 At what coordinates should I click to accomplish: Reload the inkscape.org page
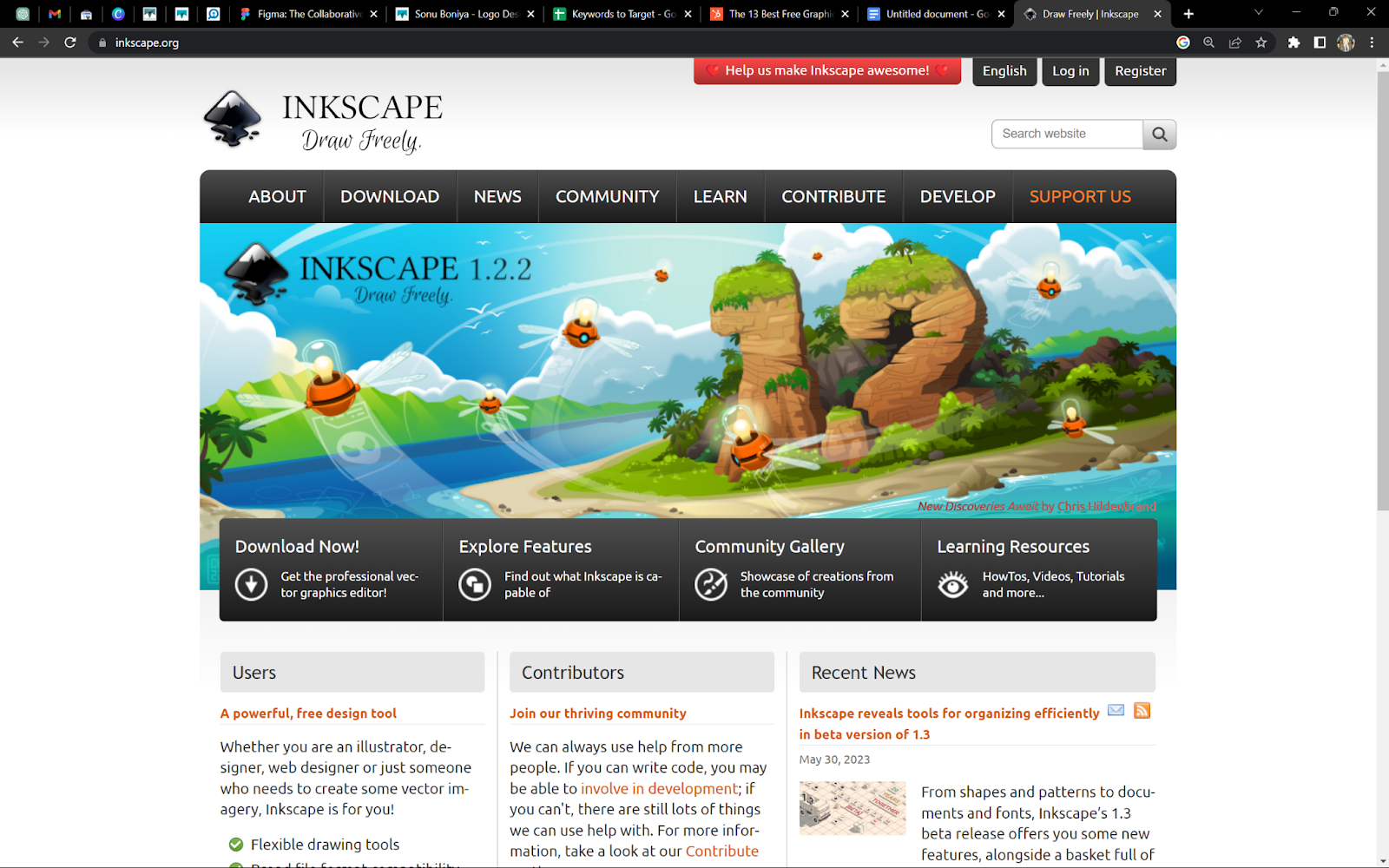[70, 43]
